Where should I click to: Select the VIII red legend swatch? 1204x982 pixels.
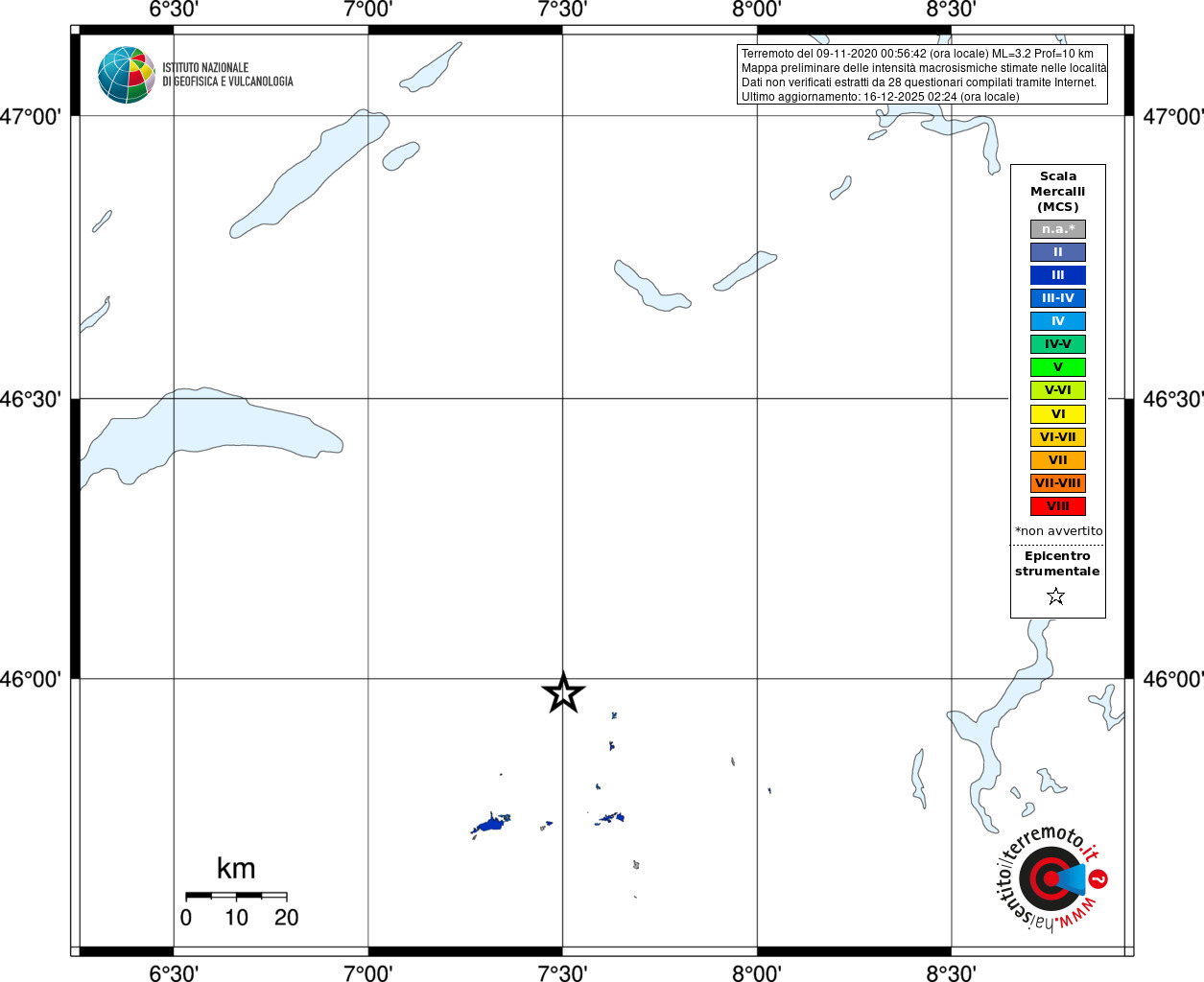pyautogui.click(x=1058, y=506)
